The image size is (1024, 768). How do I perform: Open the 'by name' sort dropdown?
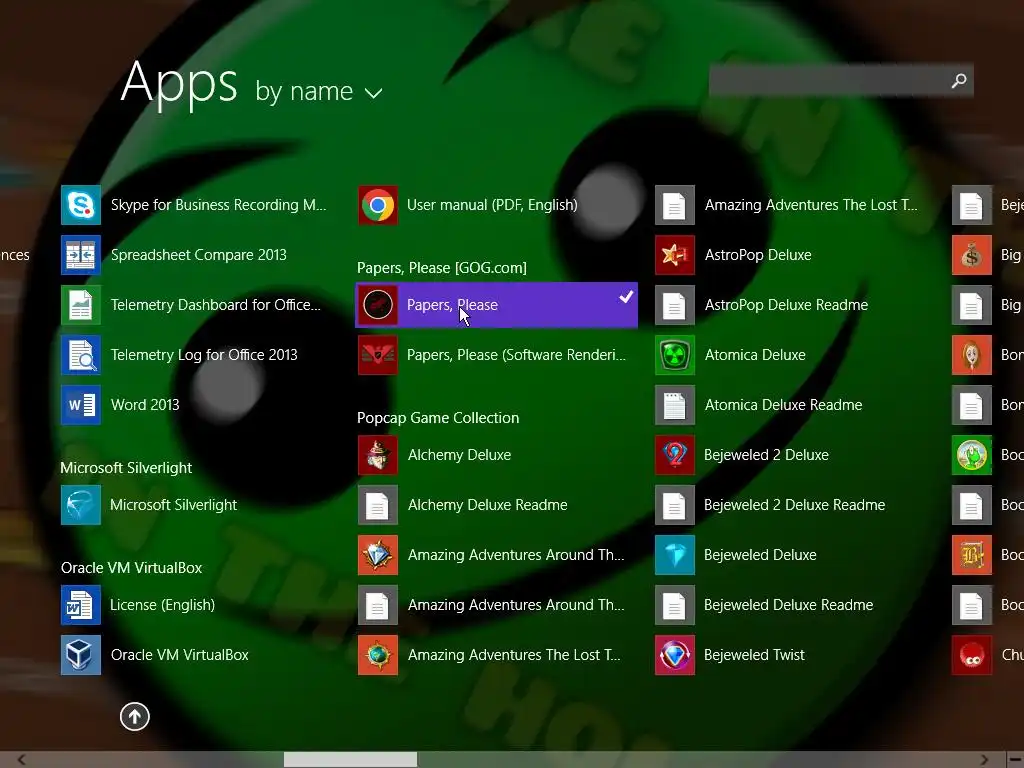(x=319, y=91)
